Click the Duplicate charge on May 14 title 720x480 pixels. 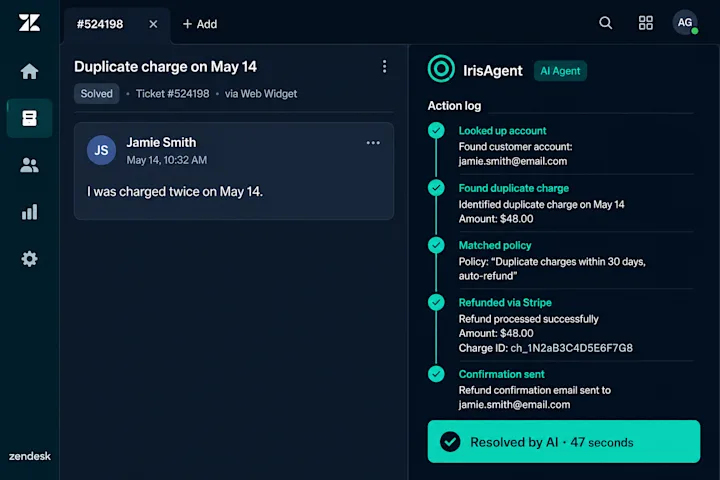165,67
